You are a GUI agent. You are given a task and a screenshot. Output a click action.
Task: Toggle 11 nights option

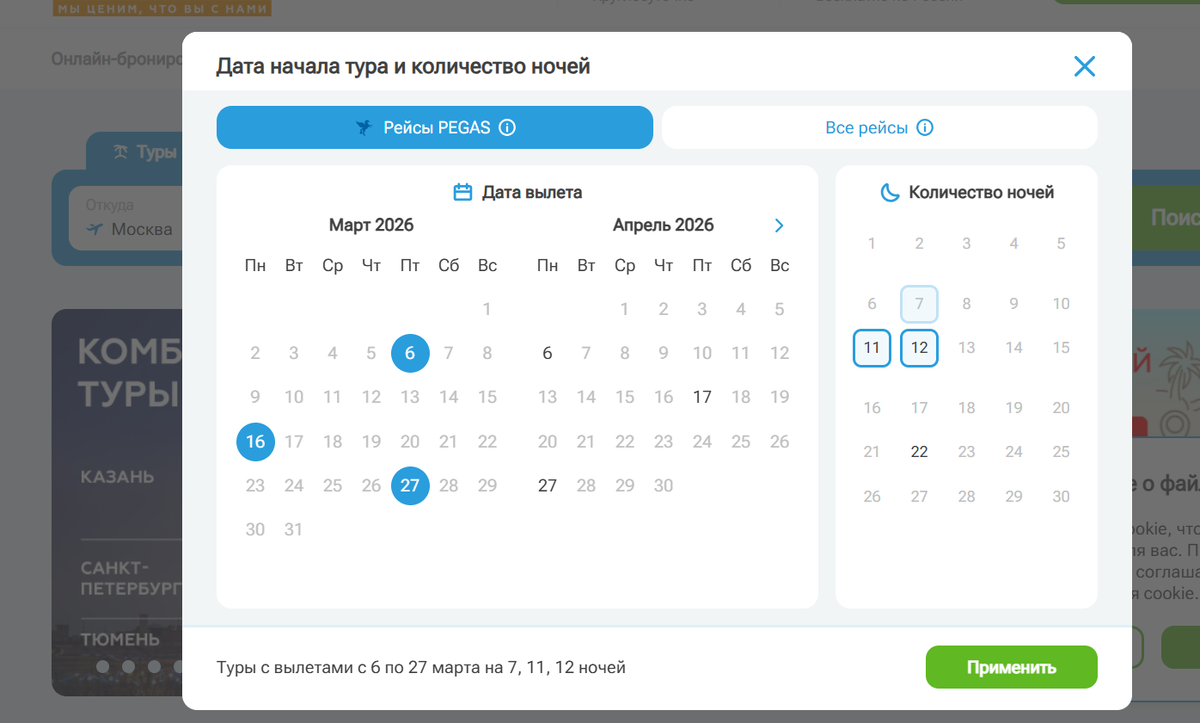(x=872, y=348)
